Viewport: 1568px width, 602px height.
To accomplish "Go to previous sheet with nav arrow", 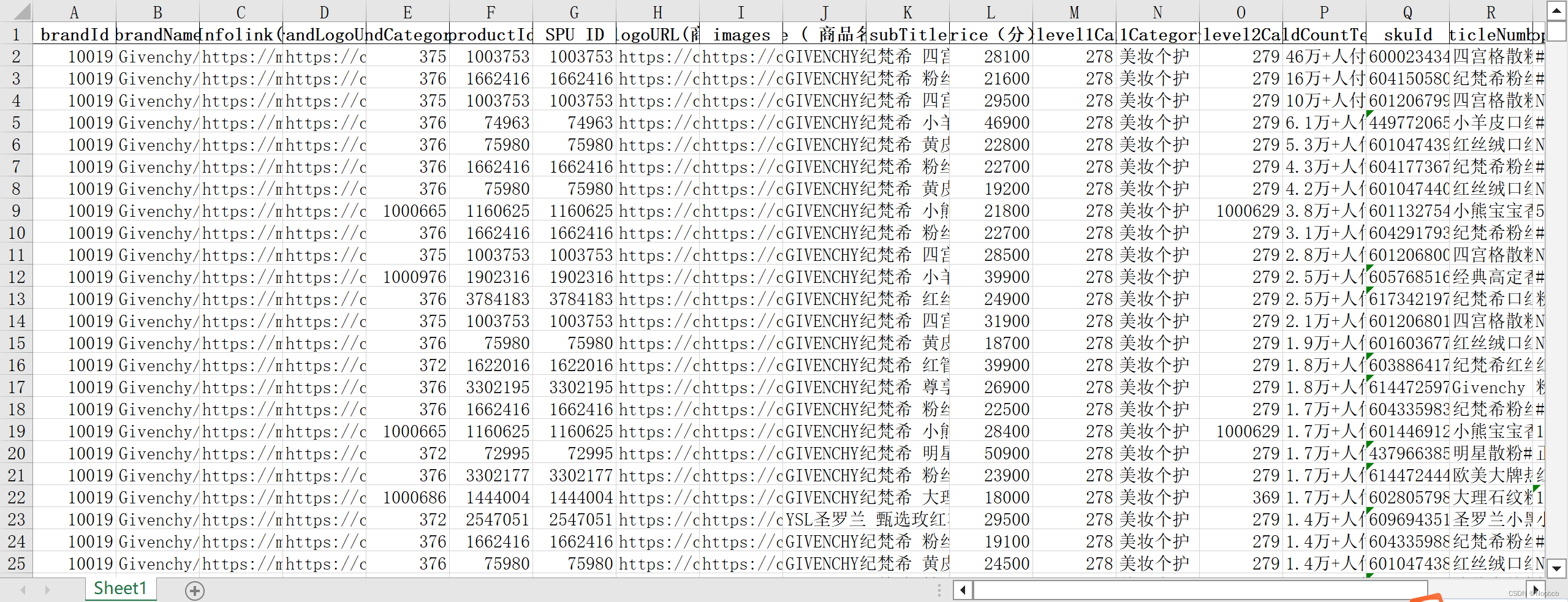I will [23, 590].
